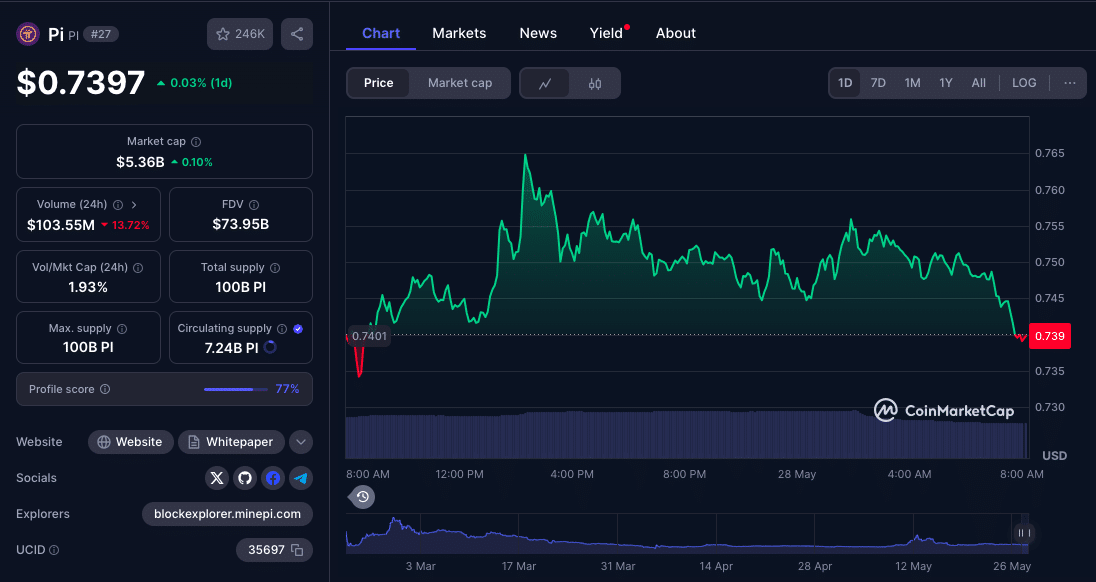This screenshot has height=582, width=1096.
Task: Open blockexplorer.minepi.com explorer link
Action: (x=227, y=514)
